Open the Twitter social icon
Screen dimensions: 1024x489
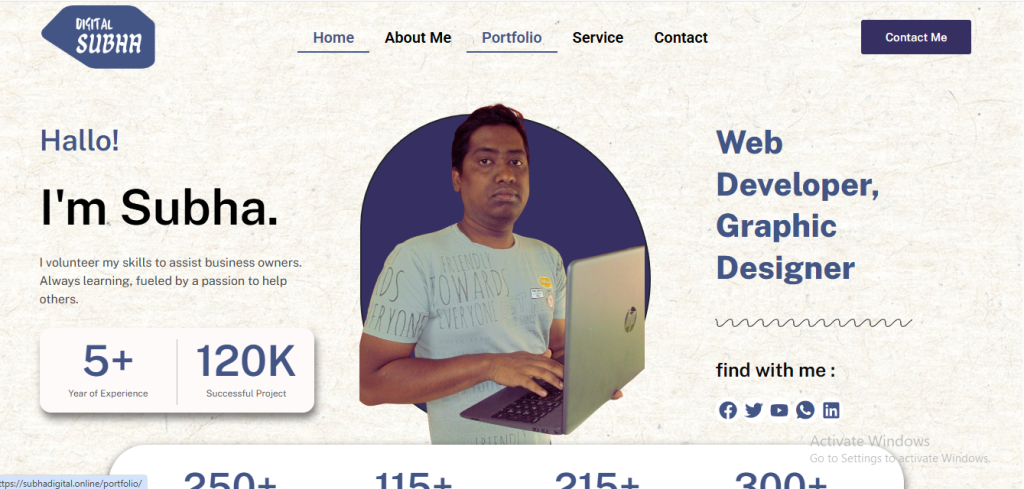[x=754, y=410]
